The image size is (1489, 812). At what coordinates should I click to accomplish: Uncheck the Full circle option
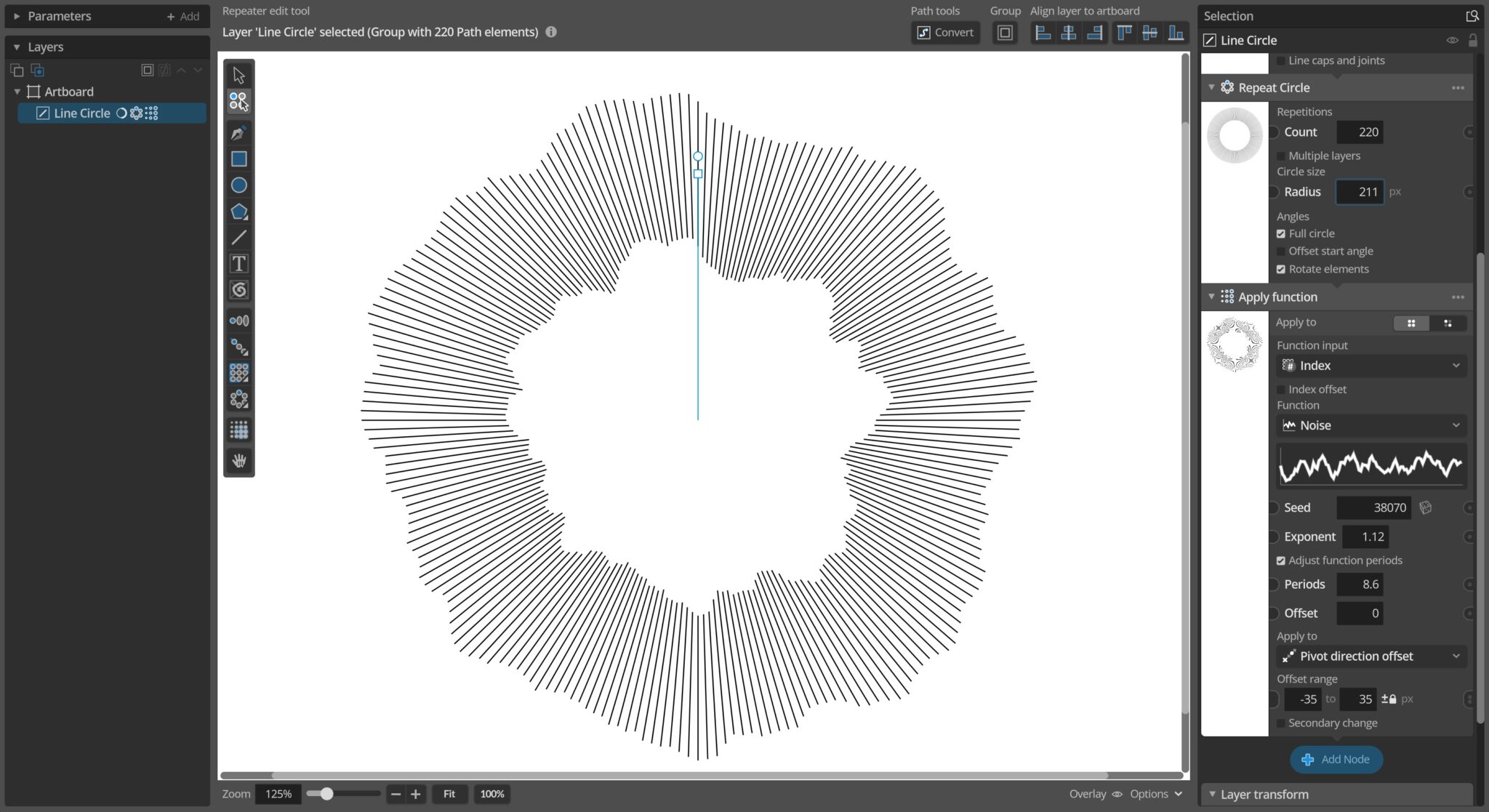tap(1283, 233)
